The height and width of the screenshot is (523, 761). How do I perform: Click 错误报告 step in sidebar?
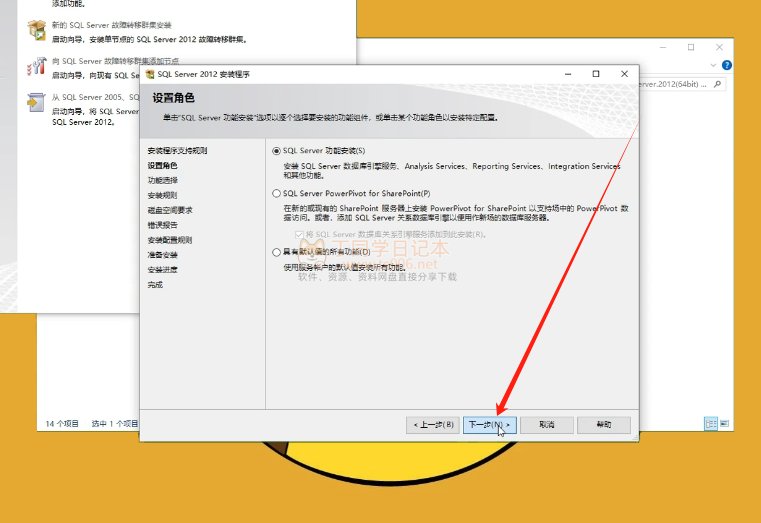coord(163,225)
